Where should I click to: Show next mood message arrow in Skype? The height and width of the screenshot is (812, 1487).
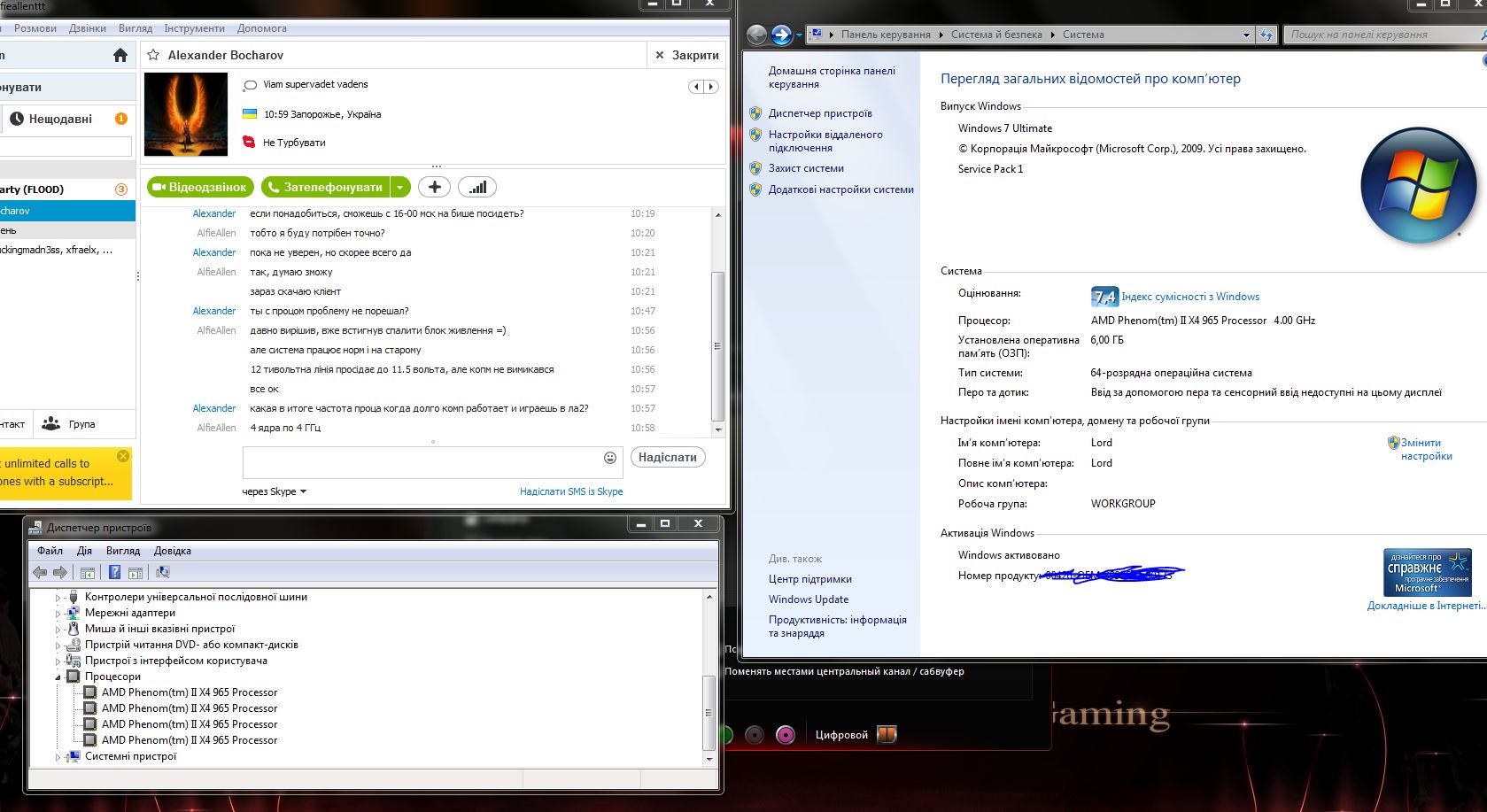coord(711,87)
